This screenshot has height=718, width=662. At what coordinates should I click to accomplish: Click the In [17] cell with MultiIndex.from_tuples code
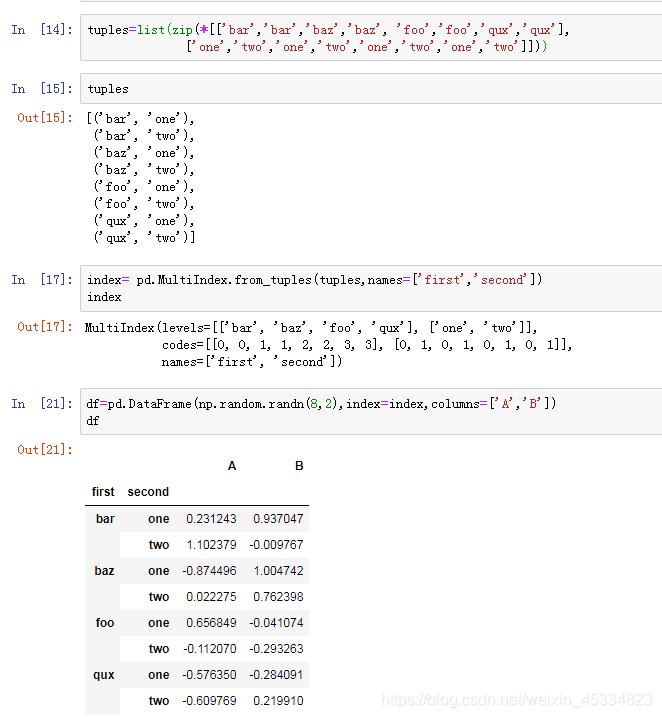click(371, 288)
